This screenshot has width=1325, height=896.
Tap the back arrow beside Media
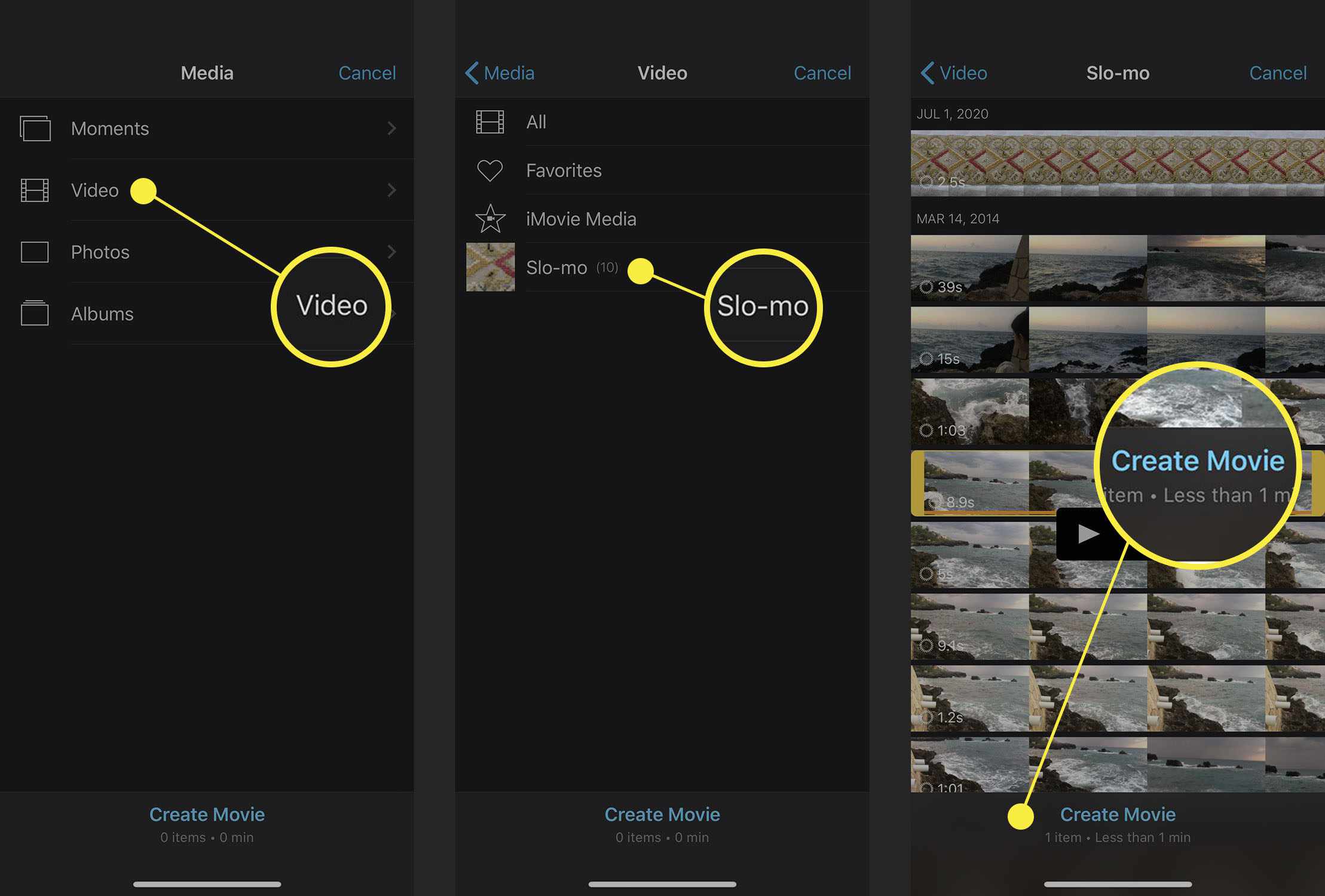click(472, 73)
